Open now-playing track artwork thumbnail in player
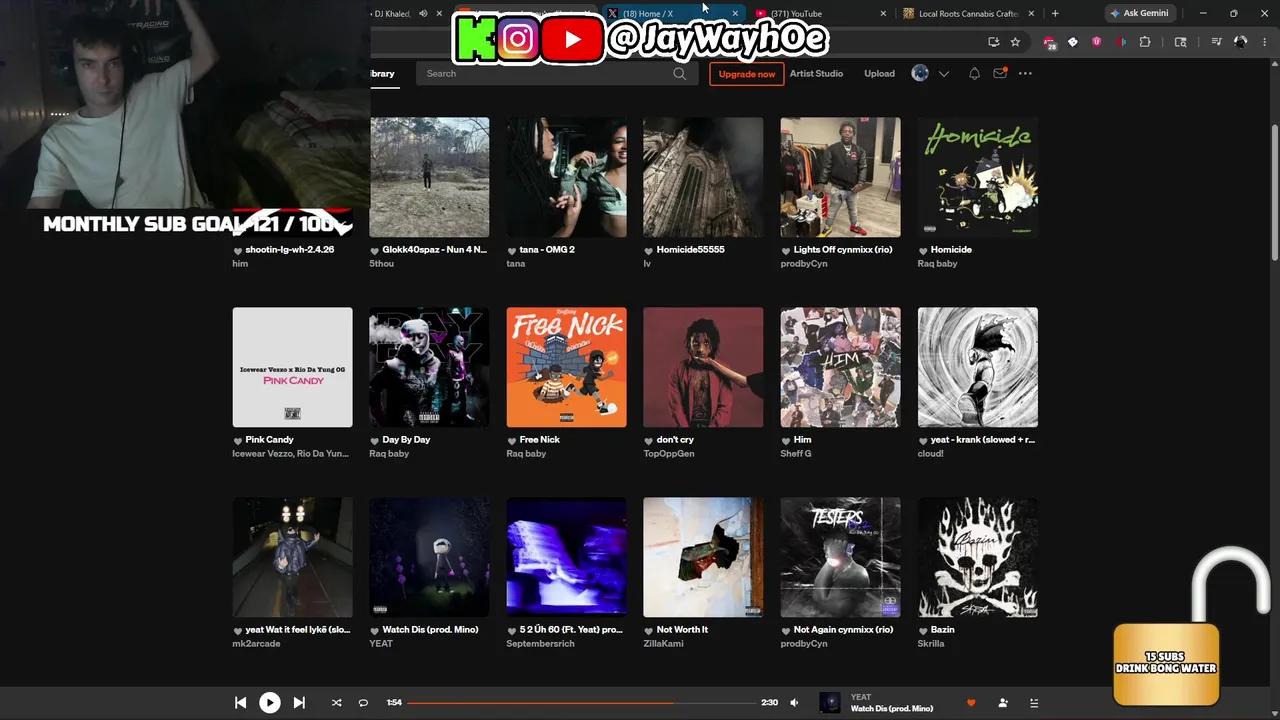 pyautogui.click(x=830, y=703)
